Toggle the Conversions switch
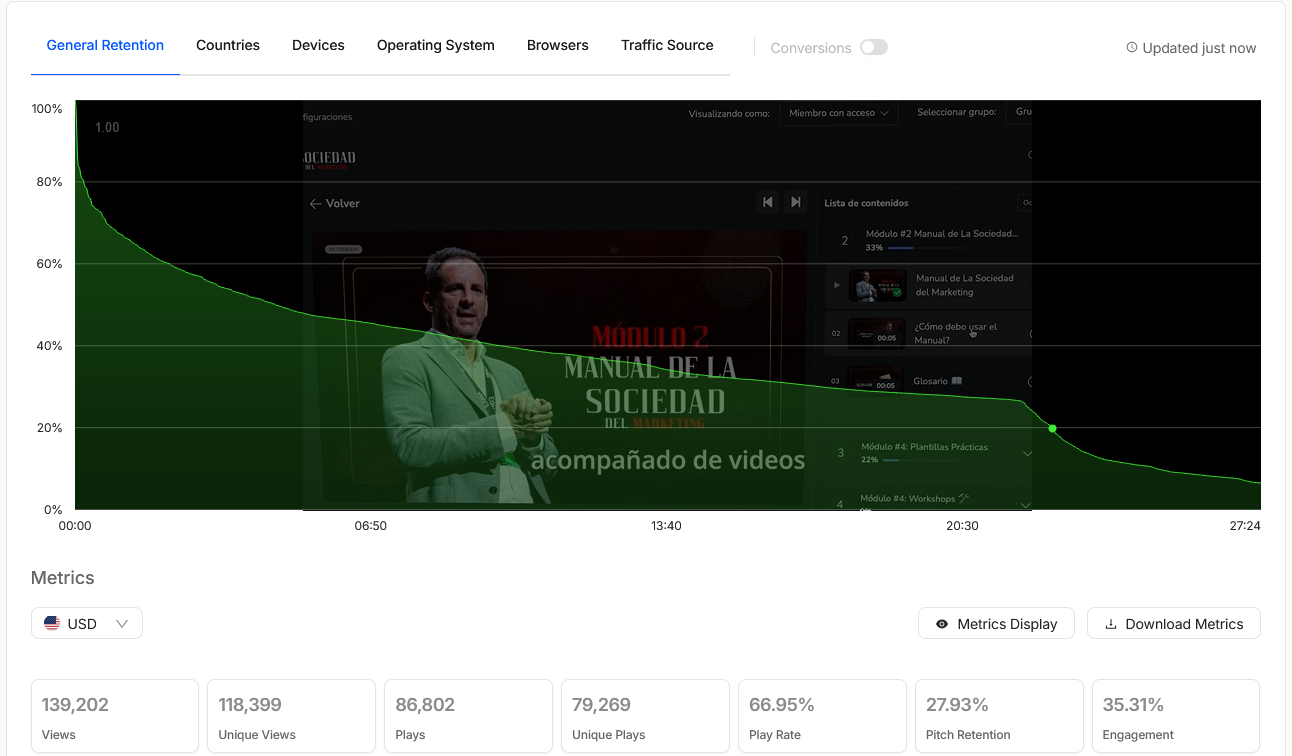This screenshot has height=756, width=1292. [x=874, y=47]
